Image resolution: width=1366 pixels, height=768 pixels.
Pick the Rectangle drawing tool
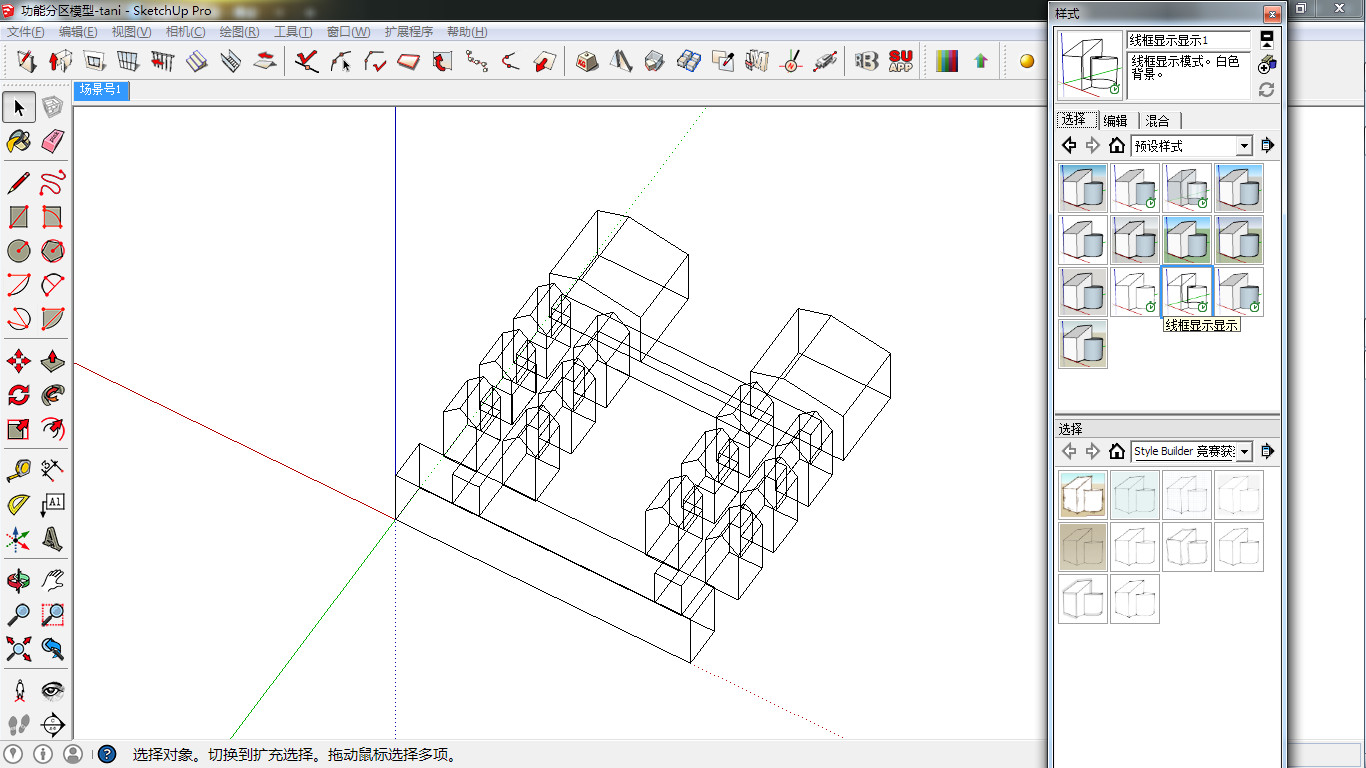point(19,217)
